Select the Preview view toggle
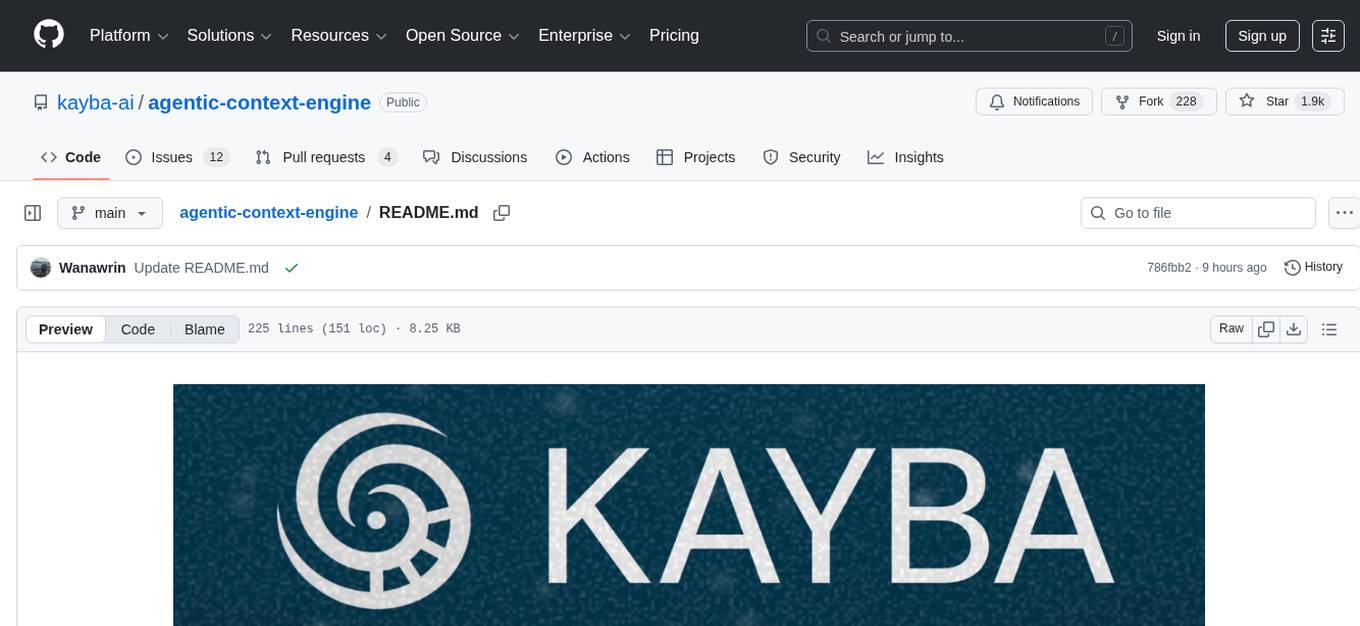 click(x=66, y=329)
